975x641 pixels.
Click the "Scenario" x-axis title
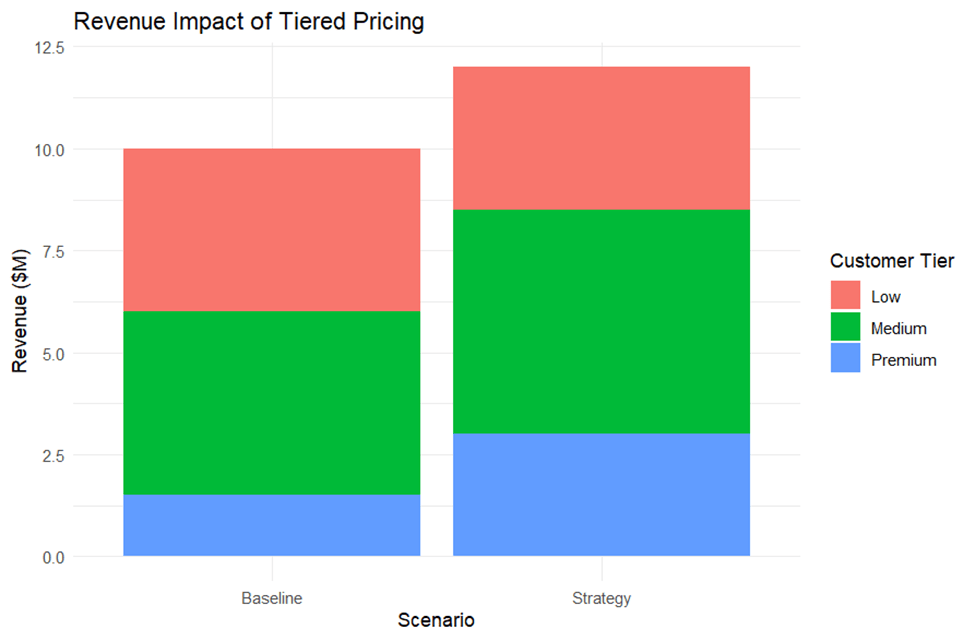(436, 621)
